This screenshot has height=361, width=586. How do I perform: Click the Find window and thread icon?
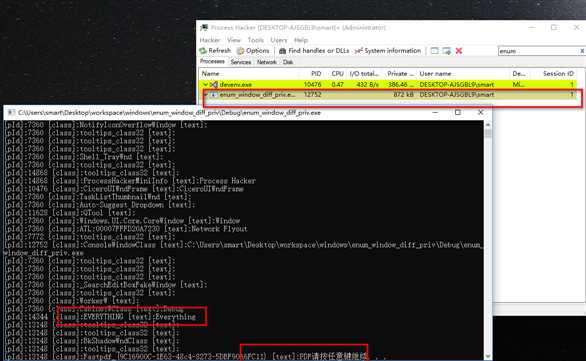[x=447, y=50]
